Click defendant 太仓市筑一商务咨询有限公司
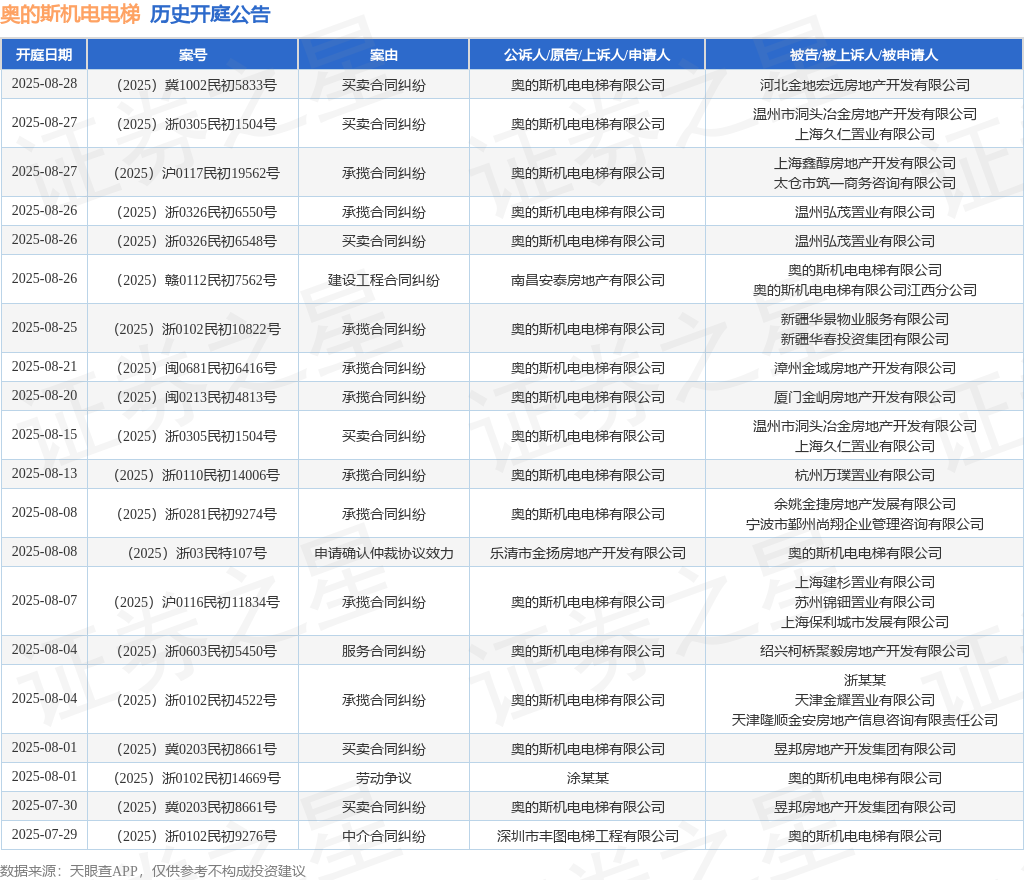This screenshot has width=1024, height=880. tap(865, 183)
